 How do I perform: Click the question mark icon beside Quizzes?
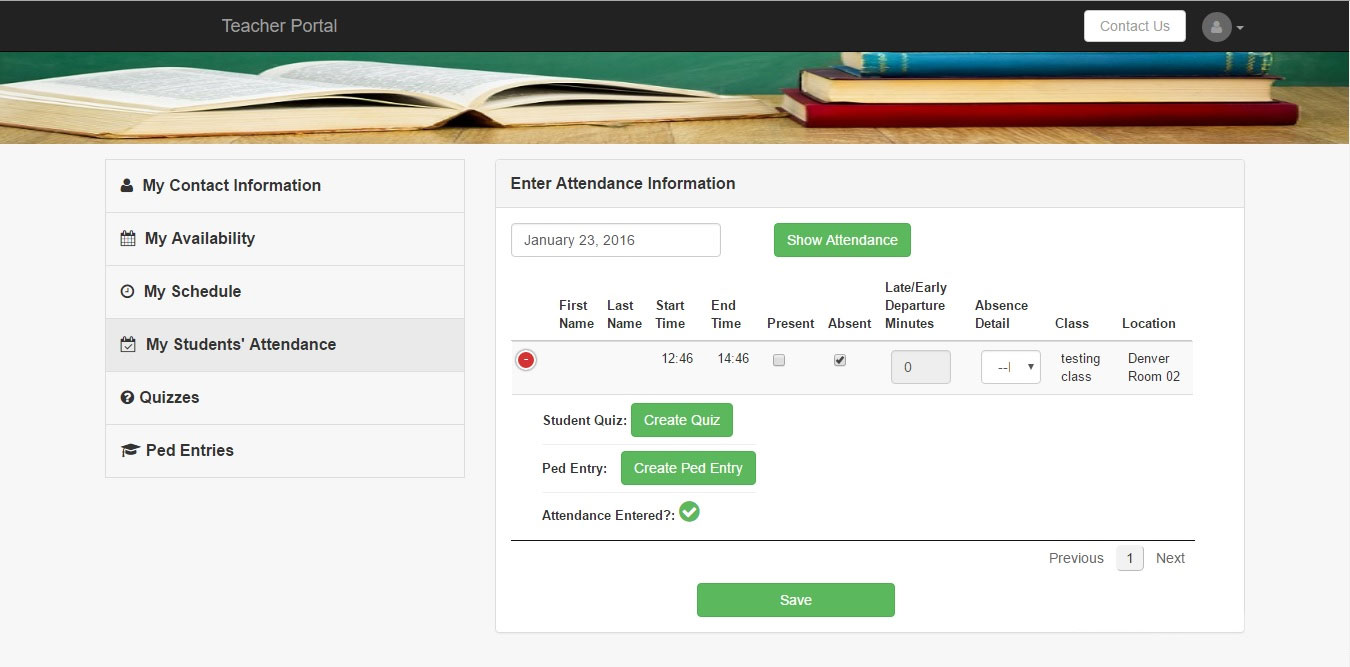(x=127, y=398)
